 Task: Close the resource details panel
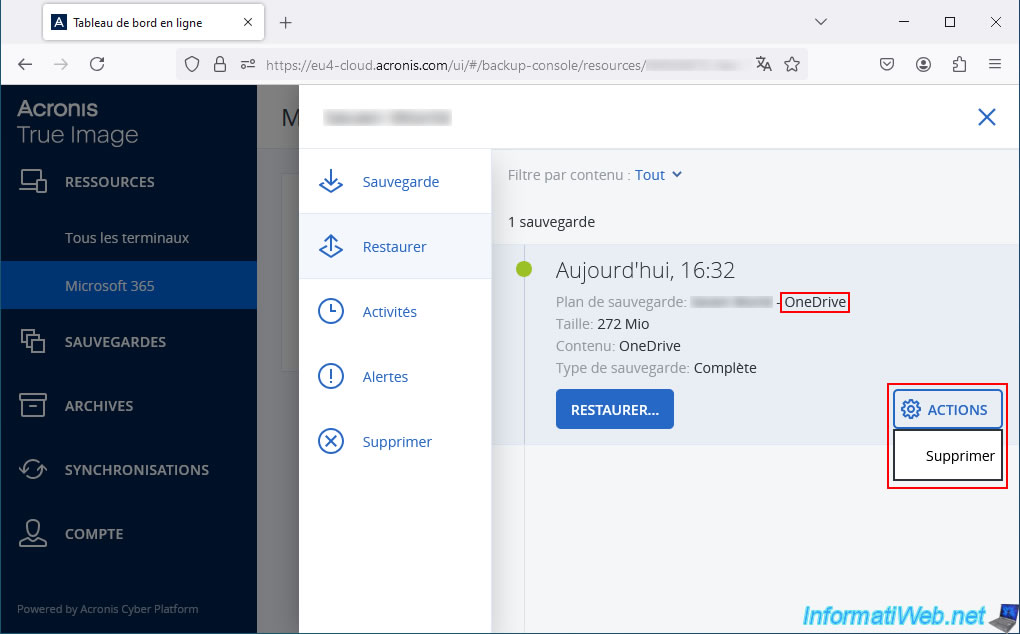pyautogui.click(x=987, y=117)
